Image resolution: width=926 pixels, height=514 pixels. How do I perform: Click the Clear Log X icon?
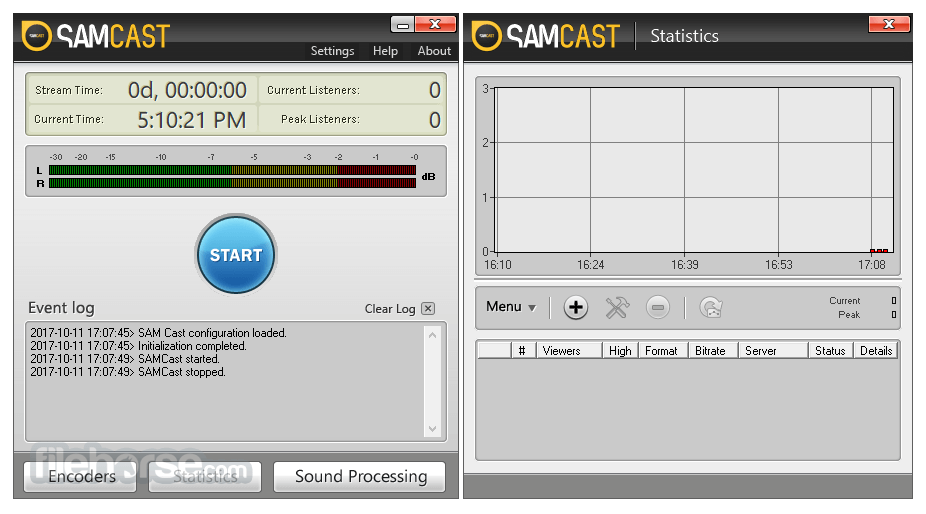point(428,308)
